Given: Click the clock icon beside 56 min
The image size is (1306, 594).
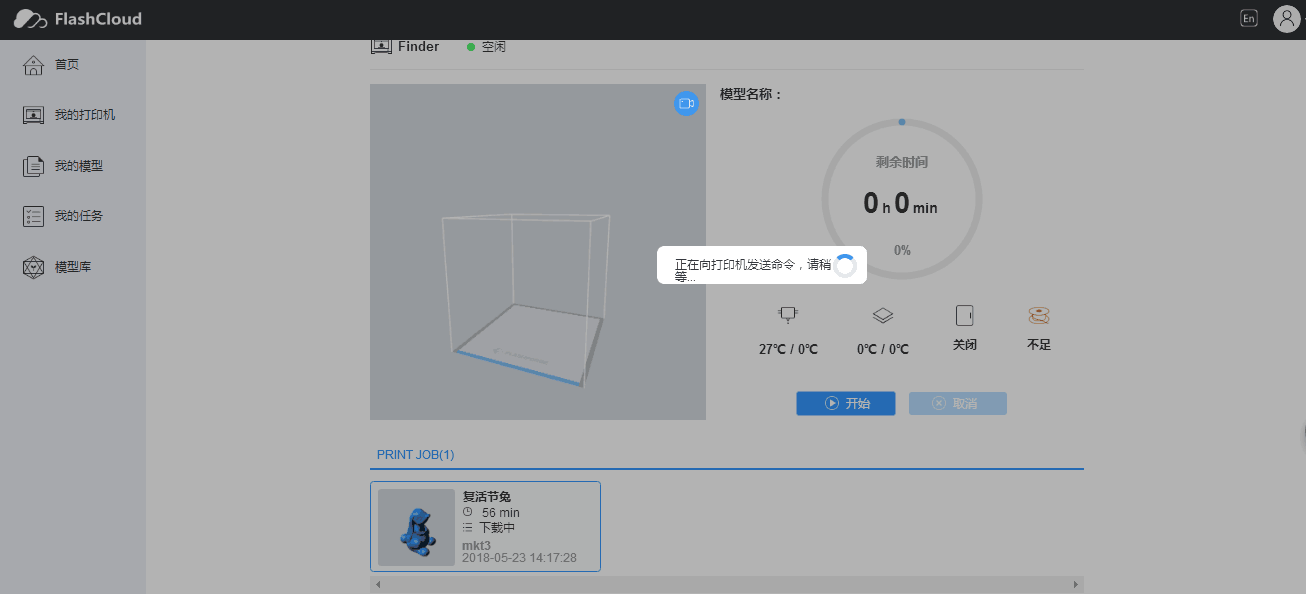Looking at the screenshot, I should tap(467, 512).
